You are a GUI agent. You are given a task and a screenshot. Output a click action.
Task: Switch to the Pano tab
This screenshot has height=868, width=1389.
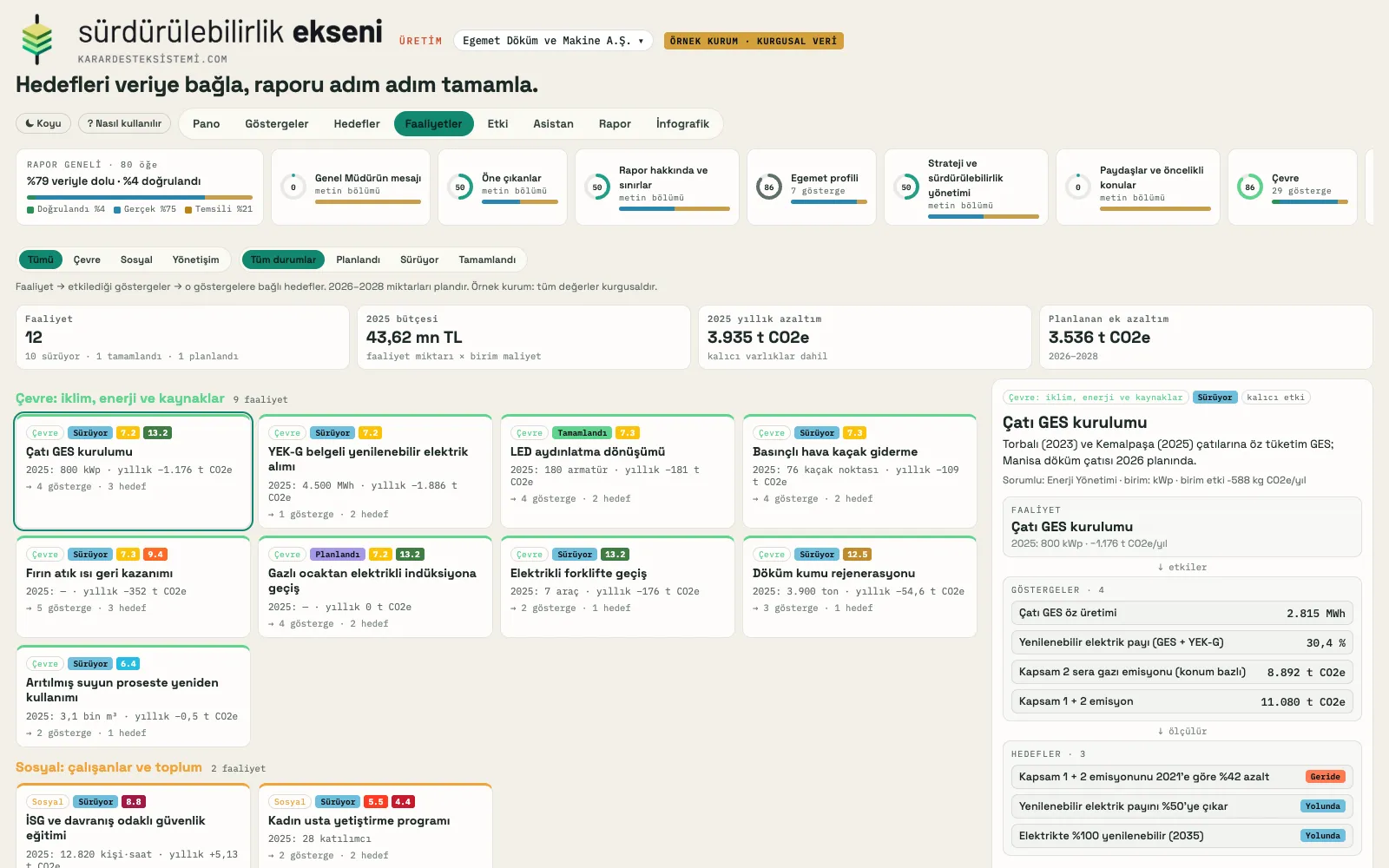pos(206,123)
